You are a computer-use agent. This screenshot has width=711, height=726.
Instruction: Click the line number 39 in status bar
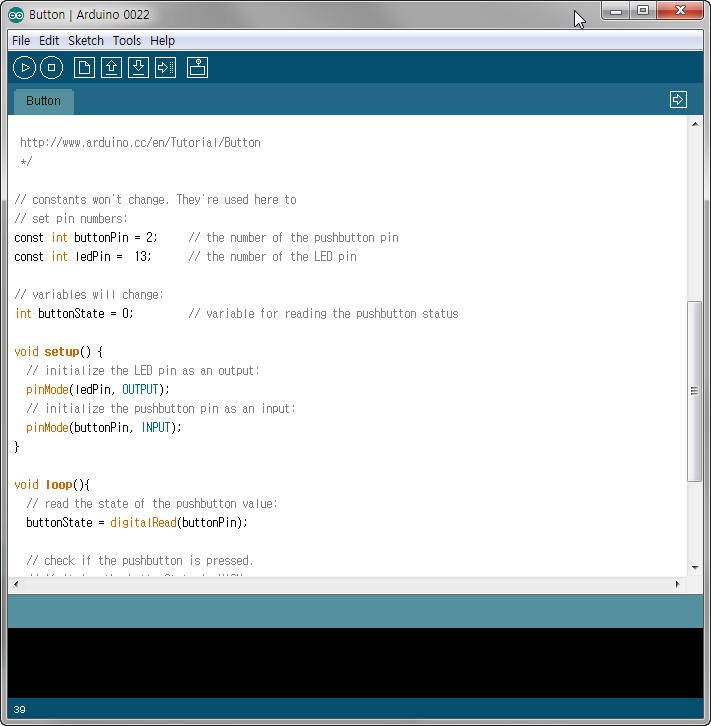tap(19, 710)
